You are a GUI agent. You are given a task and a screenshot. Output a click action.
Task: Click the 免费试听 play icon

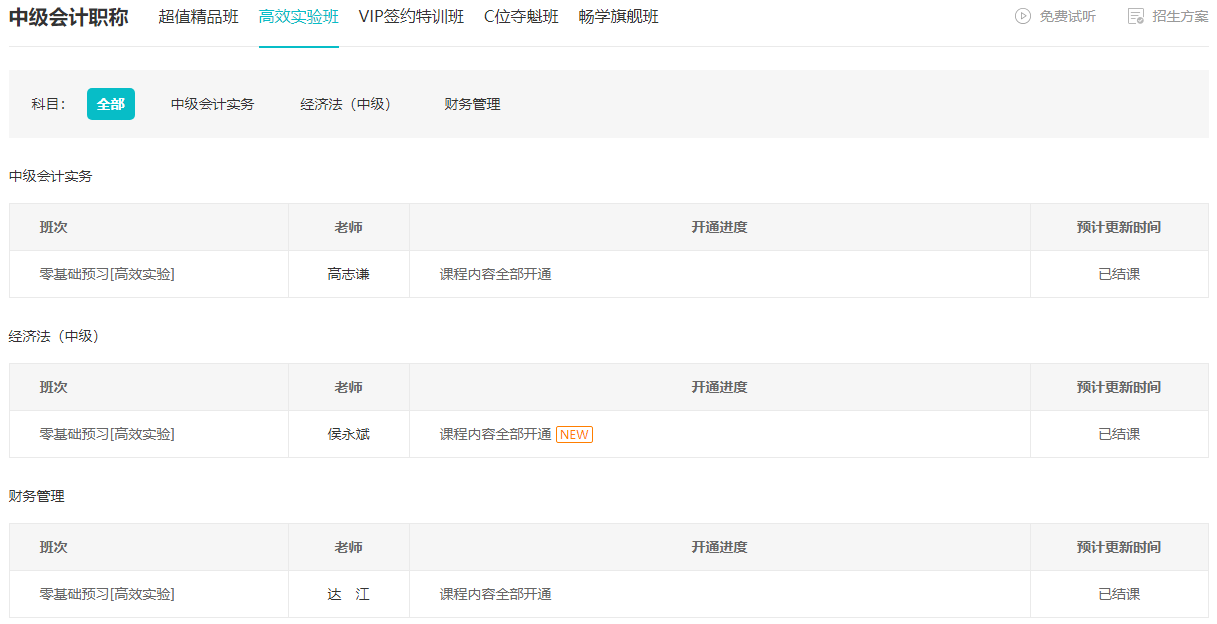coord(1020,16)
